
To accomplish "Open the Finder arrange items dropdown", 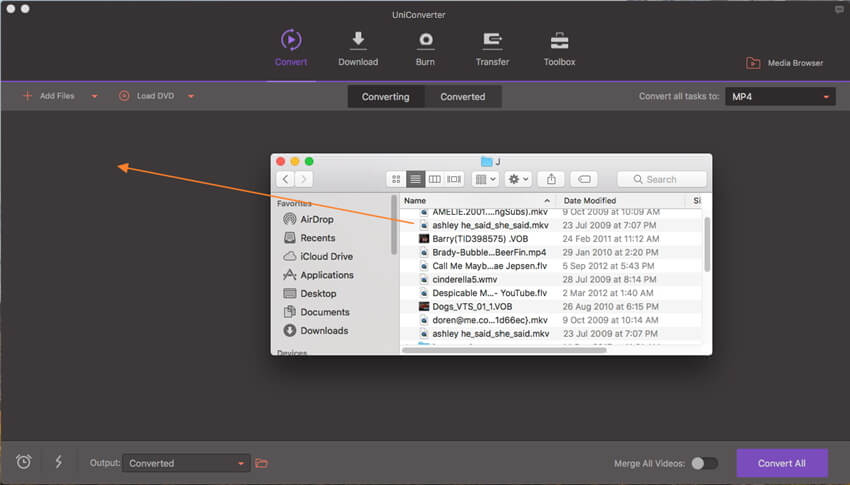I will [x=485, y=179].
